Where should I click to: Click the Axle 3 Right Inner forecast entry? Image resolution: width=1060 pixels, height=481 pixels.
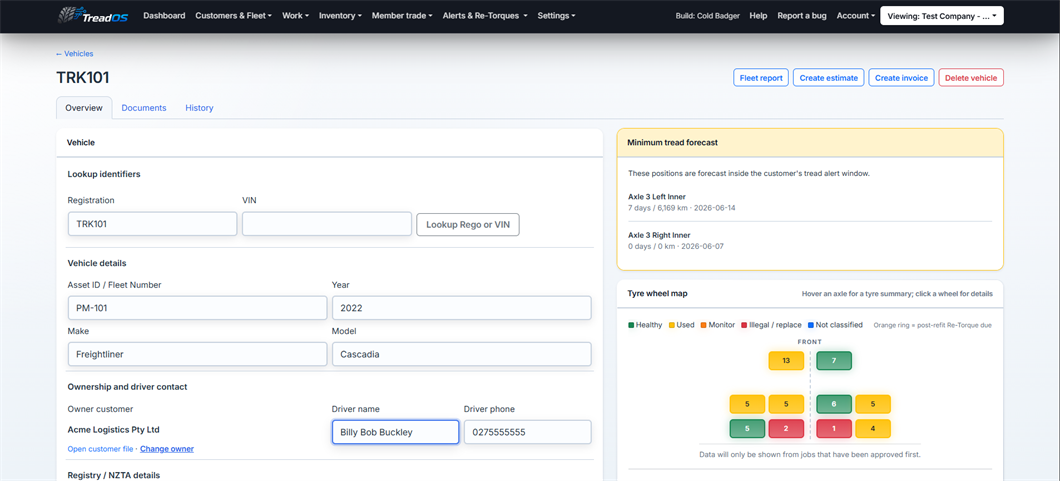tap(810, 240)
